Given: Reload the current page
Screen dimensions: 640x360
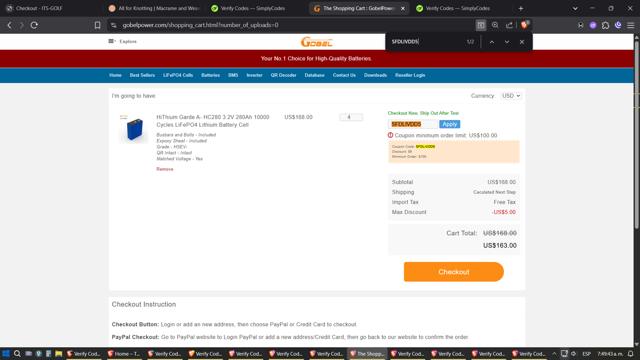Looking at the screenshot, I should pos(34,25).
